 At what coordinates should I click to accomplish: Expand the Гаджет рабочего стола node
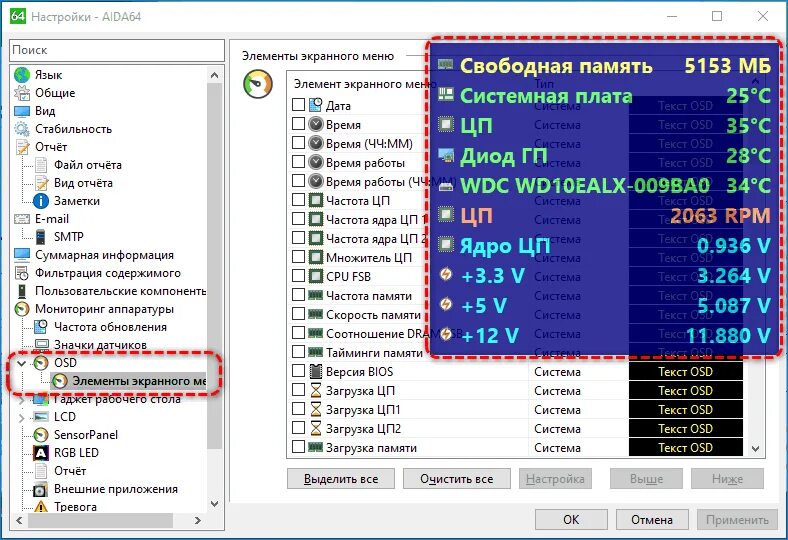[22, 400]
